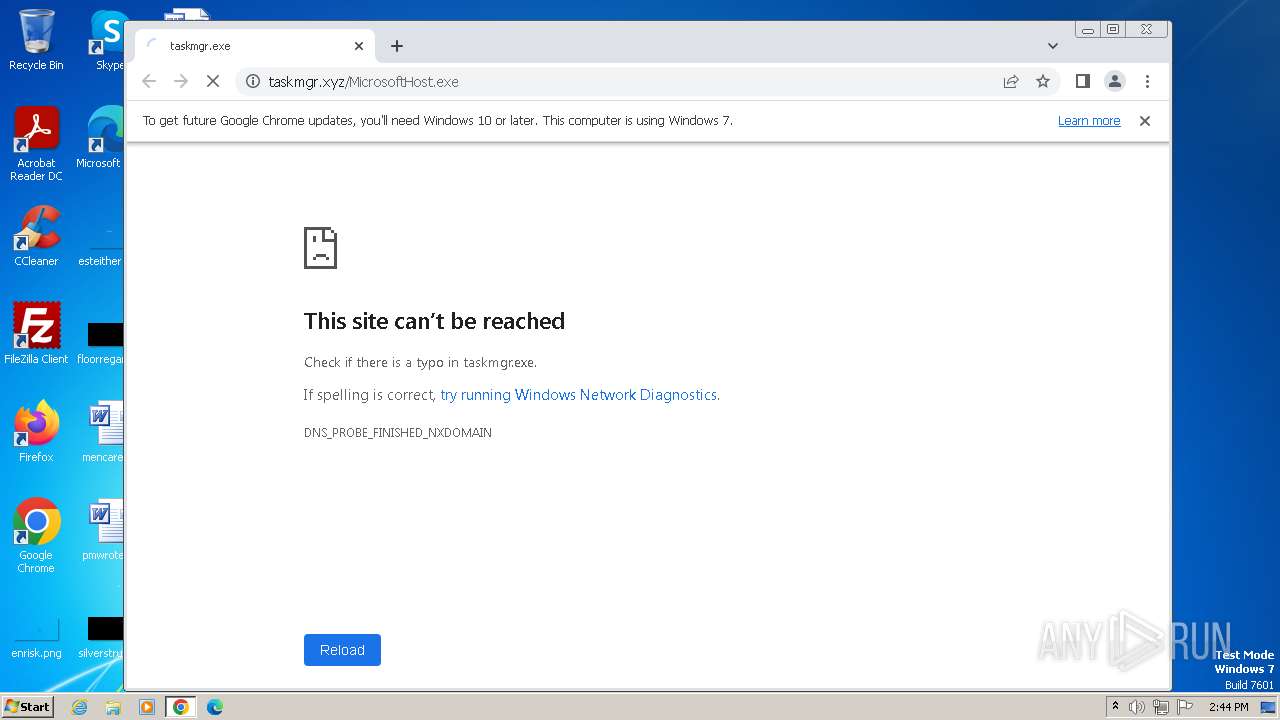Open FileZilla Client desktop shortcut
The height and width of the screenshot is (720, 1280).
(x=36, y=334)
